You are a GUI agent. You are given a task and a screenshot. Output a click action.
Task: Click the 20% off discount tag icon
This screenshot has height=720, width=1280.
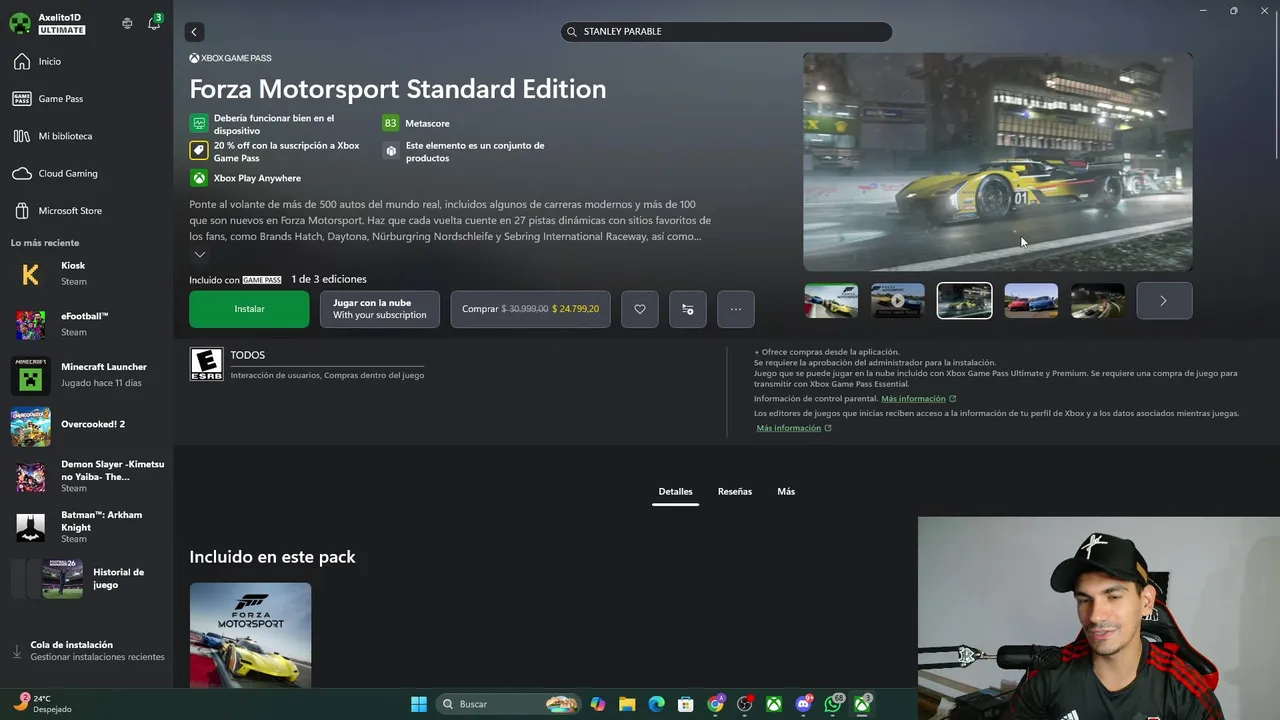[x=199, y=151]
